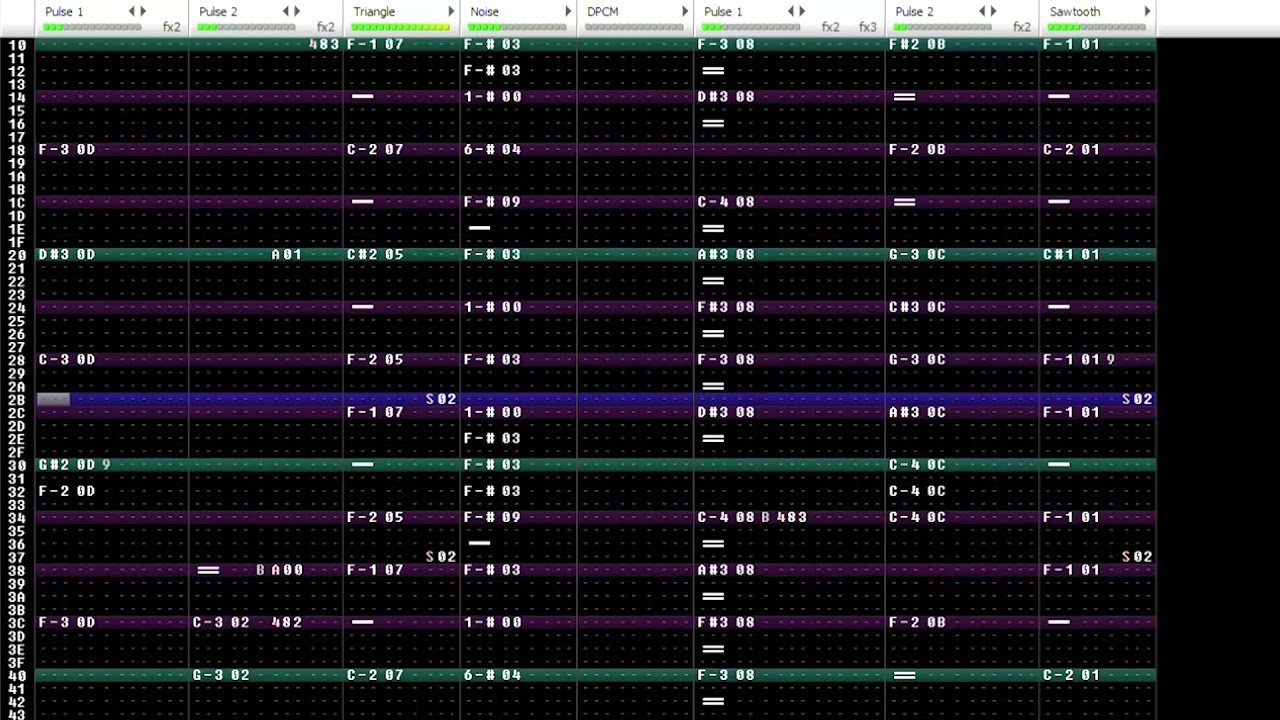Image resolution: width=1280 pixels, height=720 pixels.
Task: Toggle Pulse 2 channel header next to Sawtooth
Action: [x=914, y=11]
